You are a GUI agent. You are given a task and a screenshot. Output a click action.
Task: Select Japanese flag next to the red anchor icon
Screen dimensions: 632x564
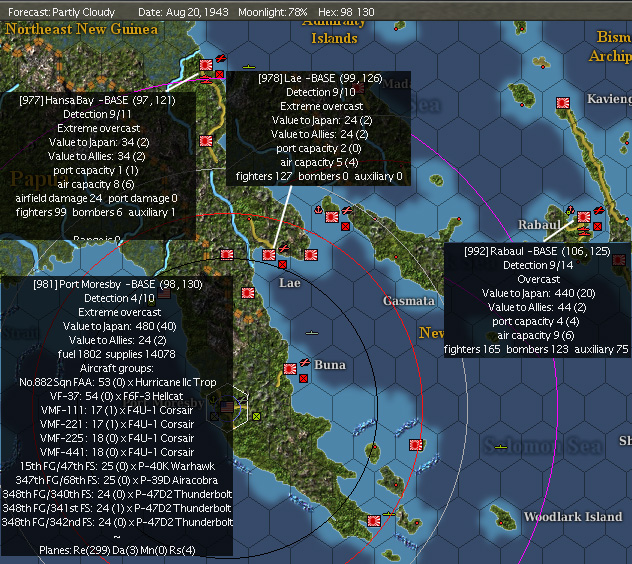coord(332,217)
